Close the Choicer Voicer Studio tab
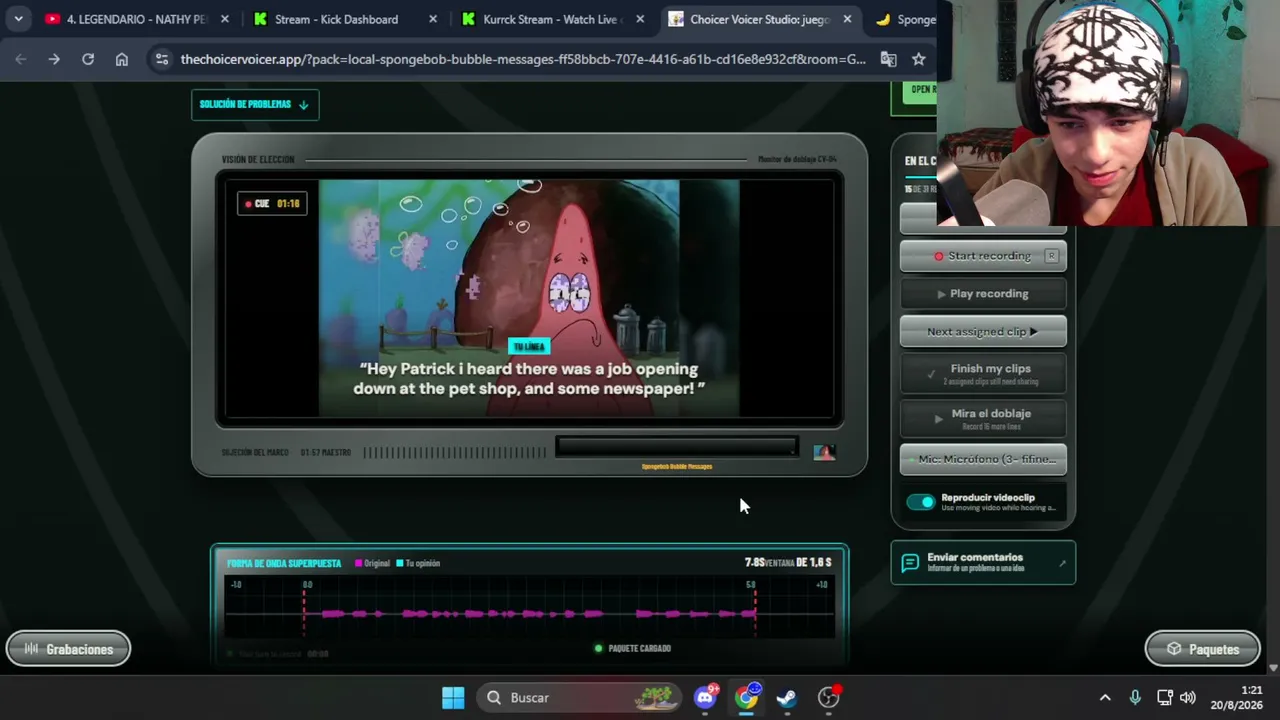This screenshot has width=1280, height=720. [848, 19]
